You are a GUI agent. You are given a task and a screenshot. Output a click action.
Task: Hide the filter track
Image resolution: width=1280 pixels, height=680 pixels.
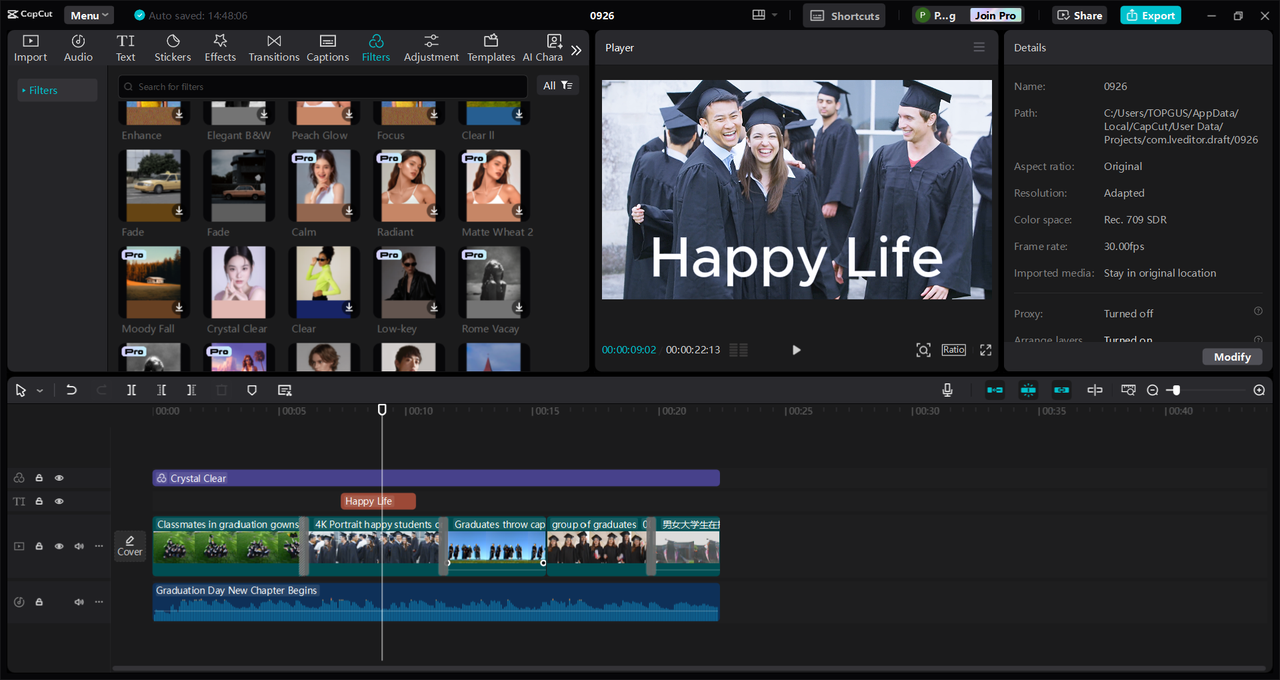(59, 478)
